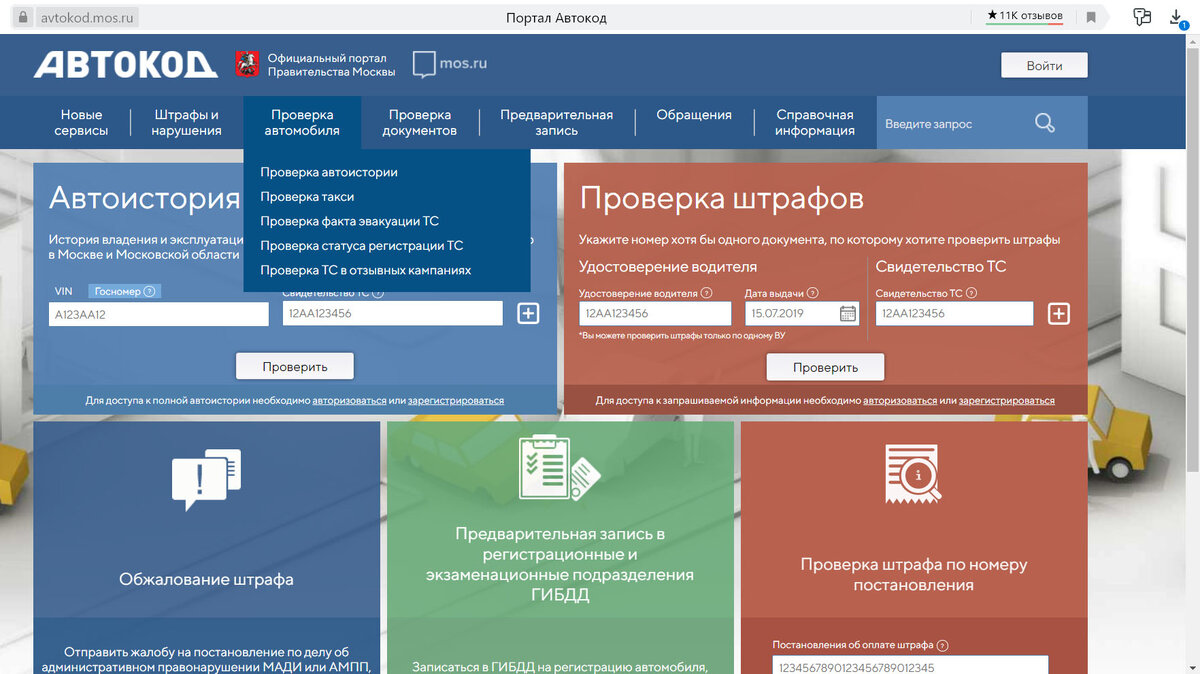Click help icon beside Постановления об оплате штрафа
Viewport: 1200px width, 674px height.
(x=942, y=645)
